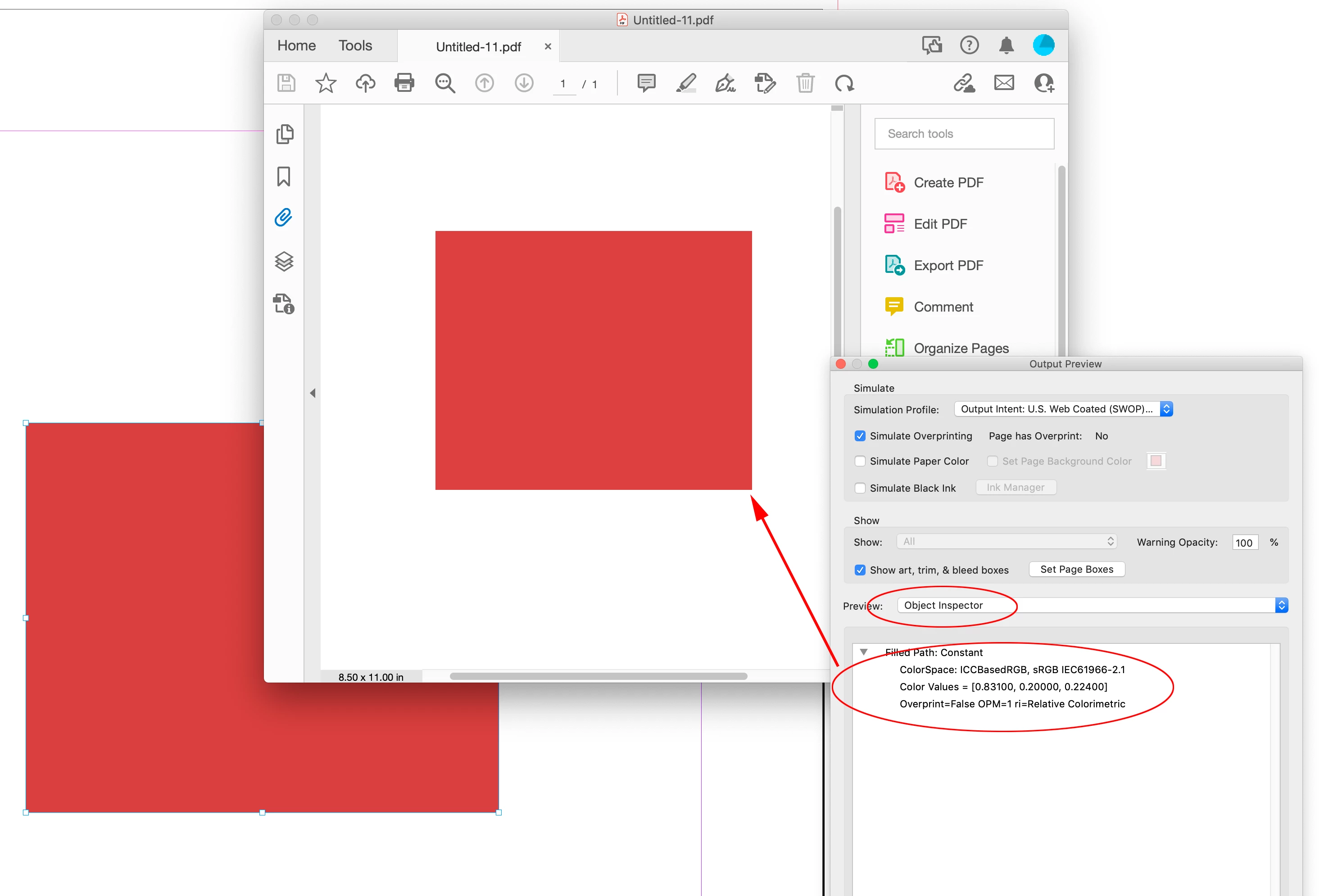
Task: Open the Layers side panel
Action: [284, 262]
